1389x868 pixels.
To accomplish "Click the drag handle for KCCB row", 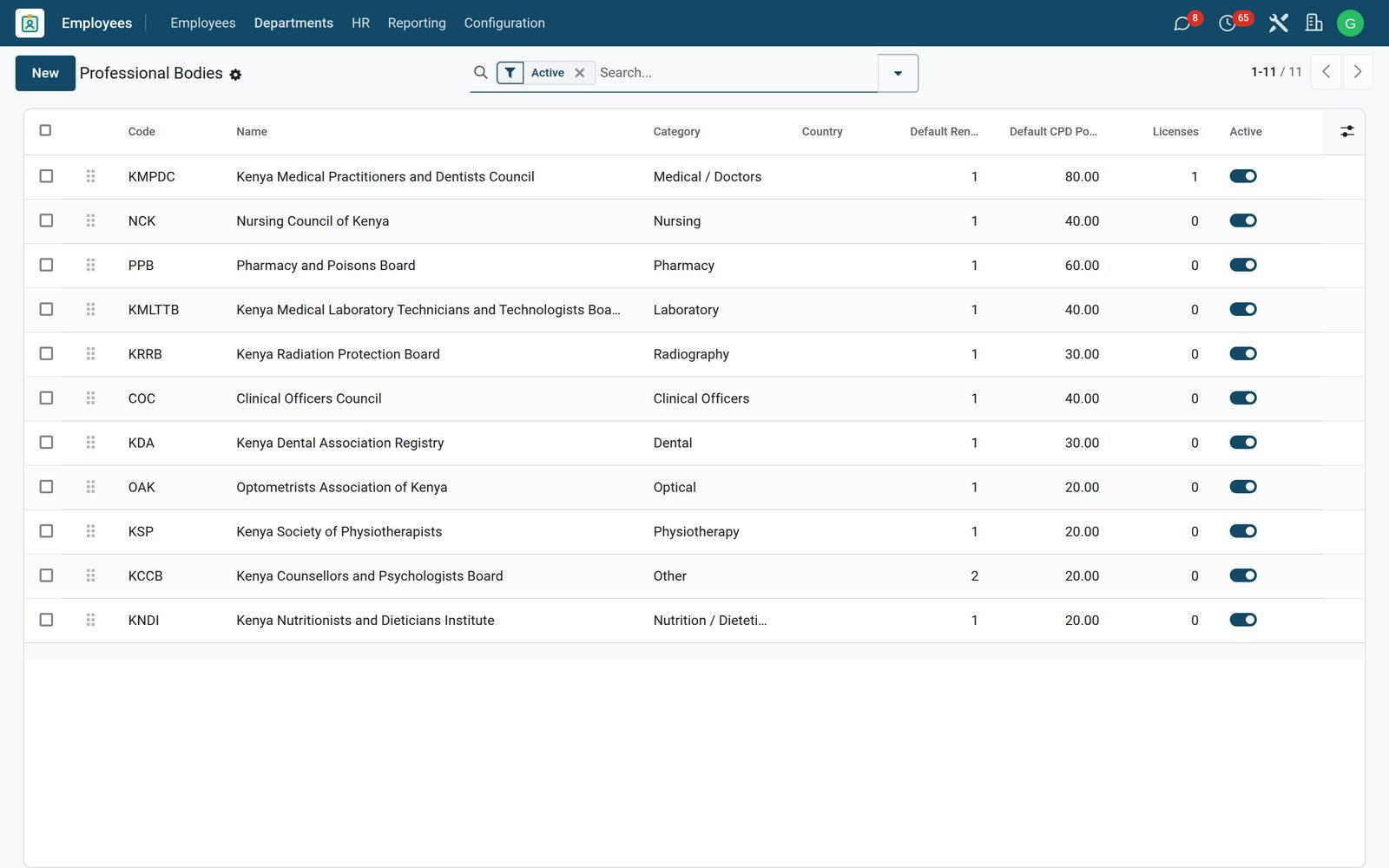I will tap(90, 575).
